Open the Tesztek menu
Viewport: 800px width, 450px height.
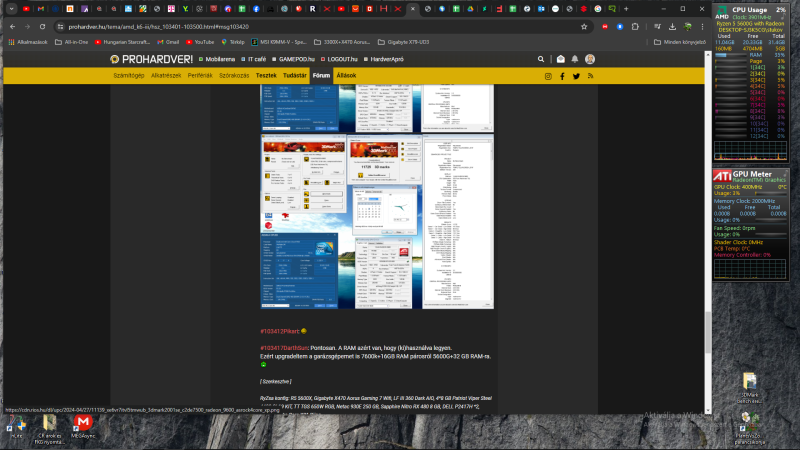point(266,76)
